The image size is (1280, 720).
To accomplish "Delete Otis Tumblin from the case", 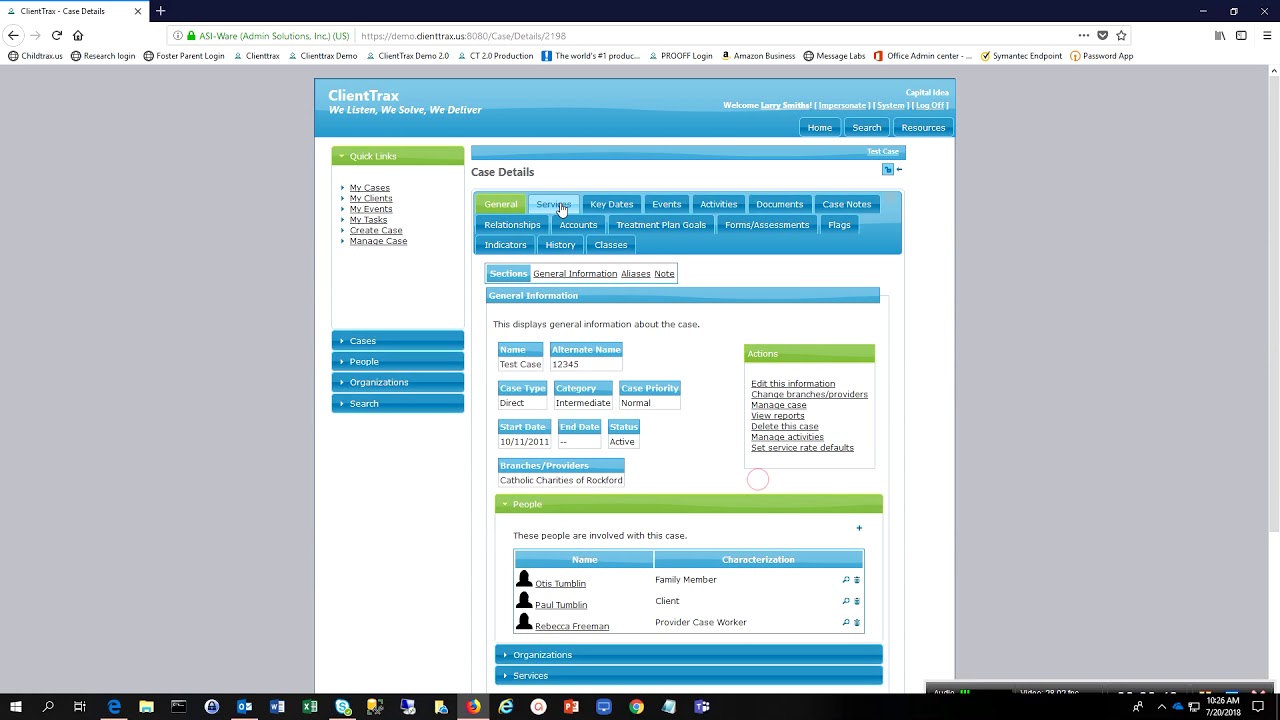I will point(857,580).
